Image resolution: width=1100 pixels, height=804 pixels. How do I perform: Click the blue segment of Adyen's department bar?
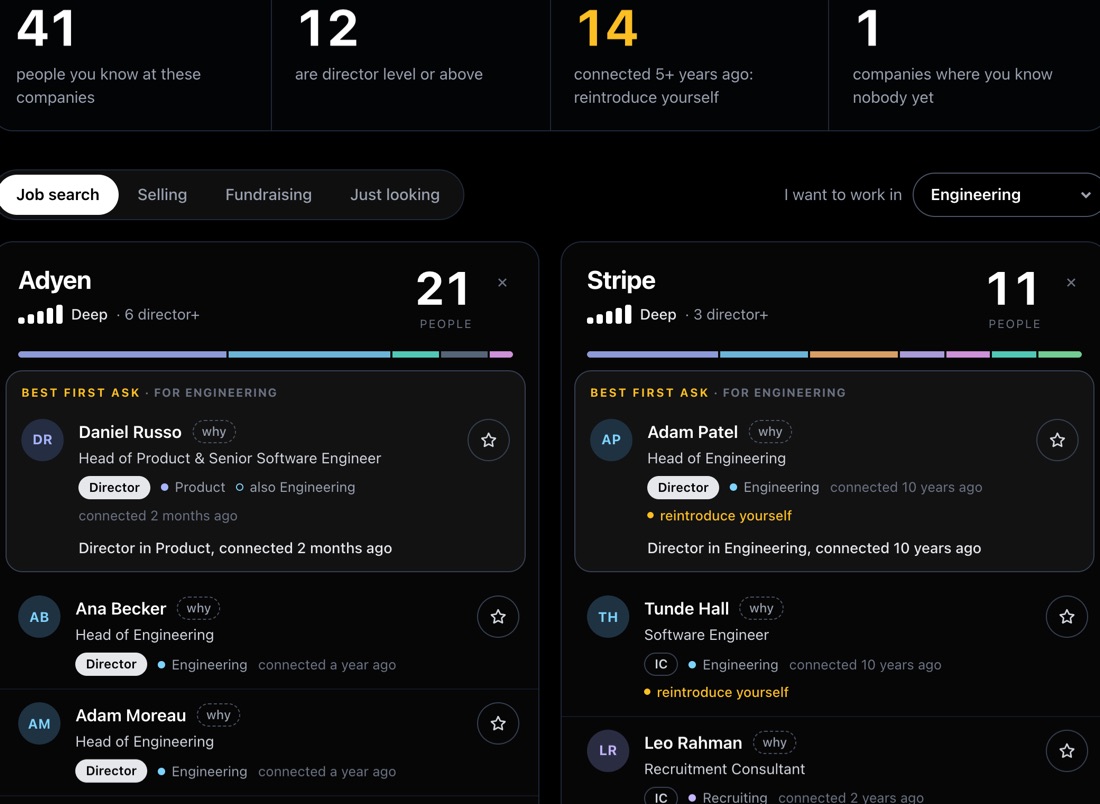click(309, 354)
